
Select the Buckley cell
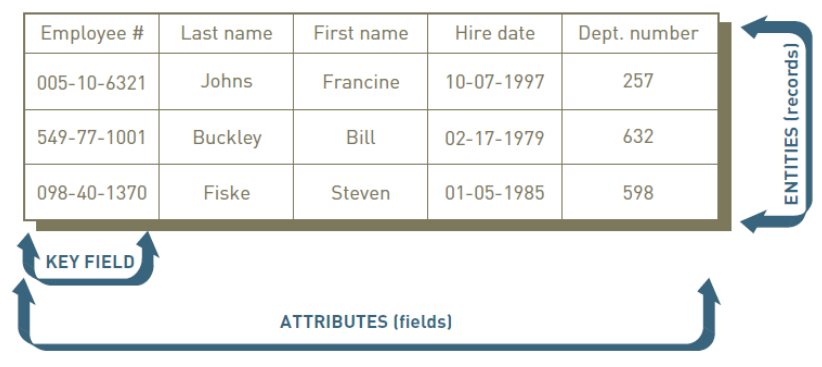tap(226, 137)
